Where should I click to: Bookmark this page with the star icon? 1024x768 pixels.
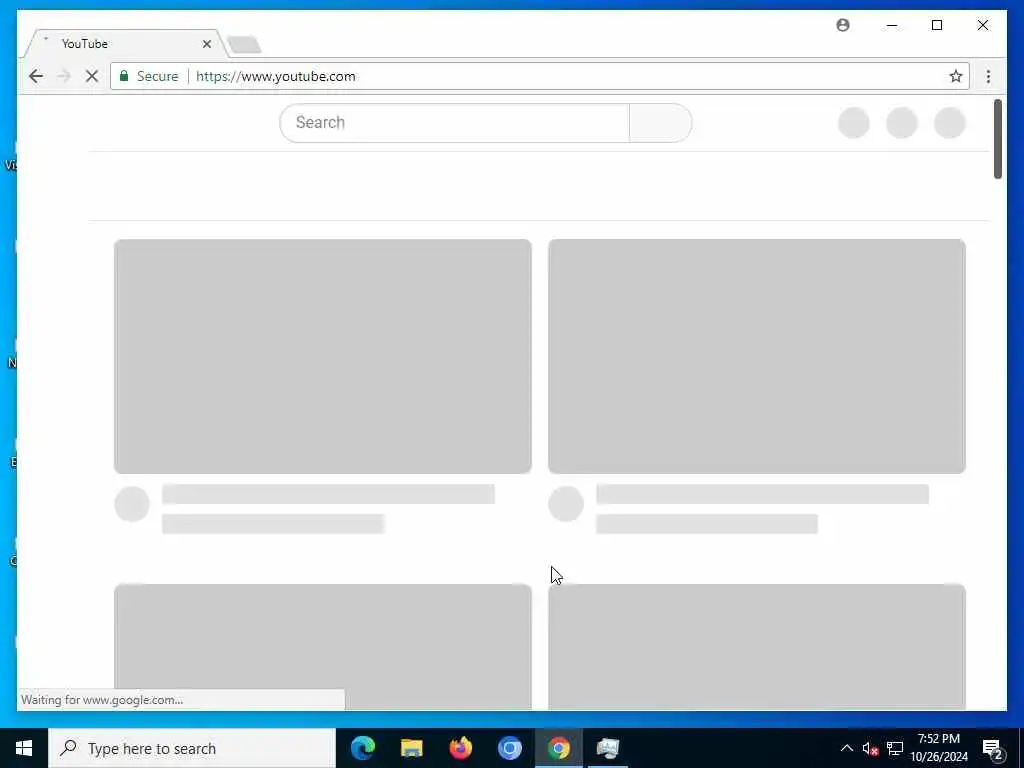point(955,76)
